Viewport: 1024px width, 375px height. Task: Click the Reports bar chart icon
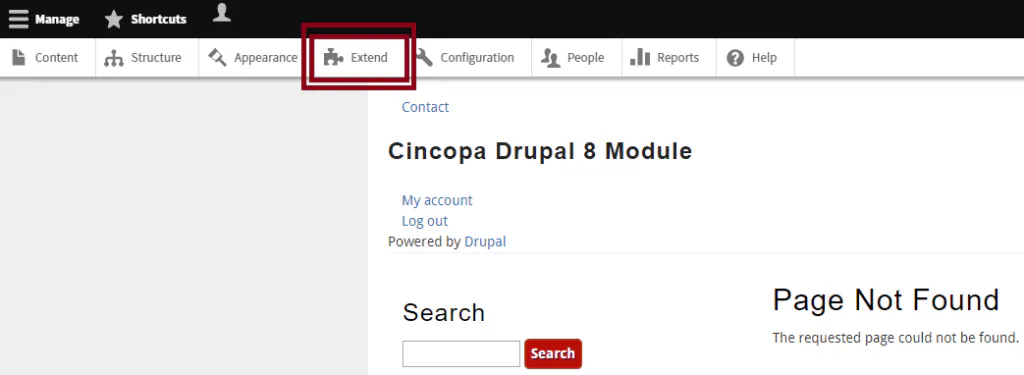640,57
